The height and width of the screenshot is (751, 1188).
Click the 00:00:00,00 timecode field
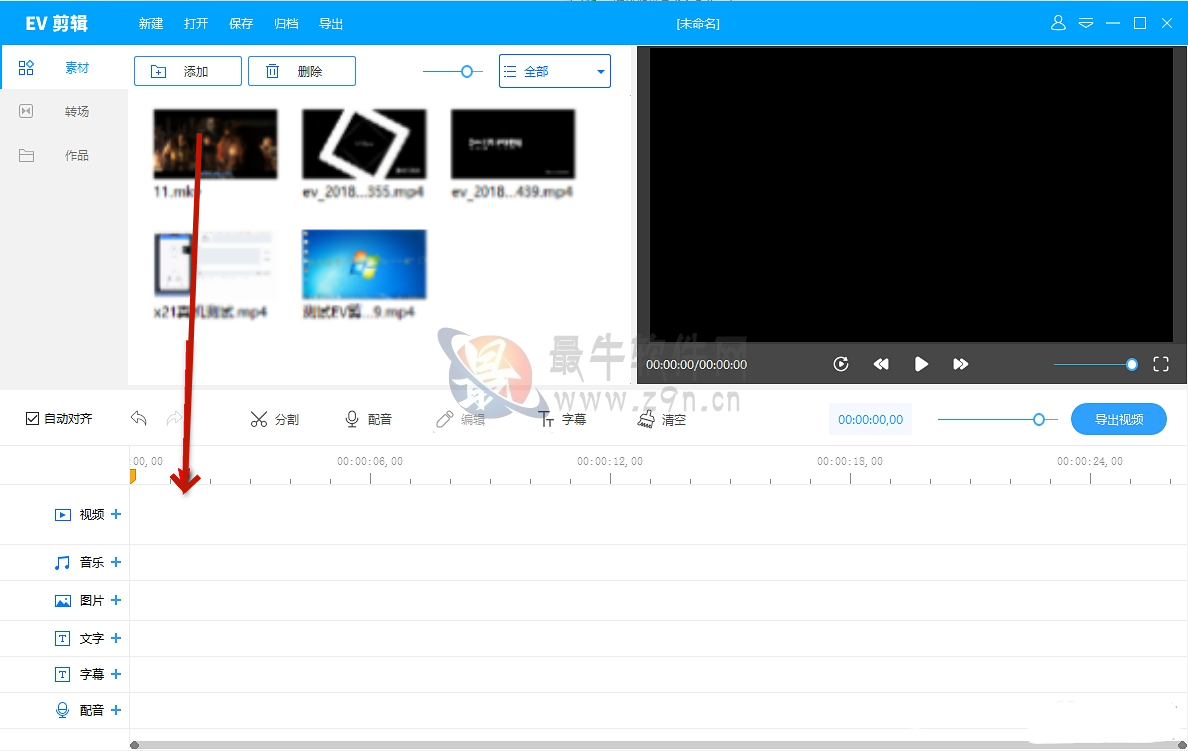click(871, 419)
